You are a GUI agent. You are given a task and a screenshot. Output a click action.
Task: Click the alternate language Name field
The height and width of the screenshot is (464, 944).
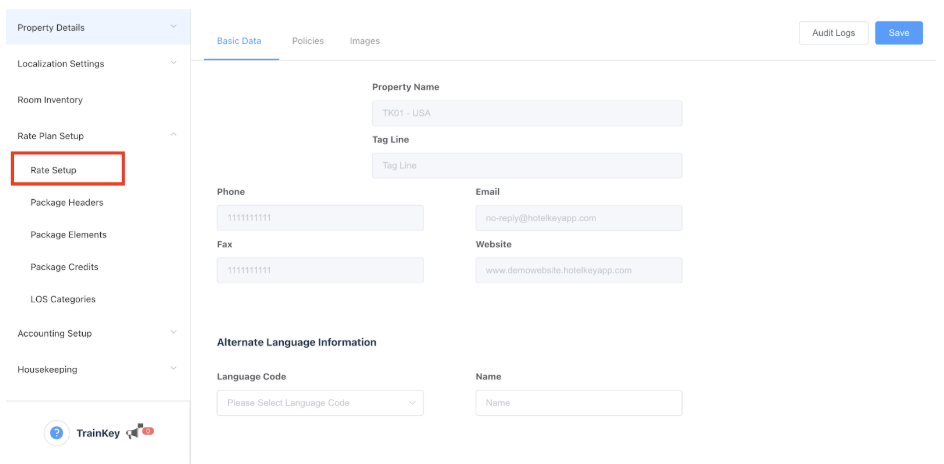click(x=578, y=403)
